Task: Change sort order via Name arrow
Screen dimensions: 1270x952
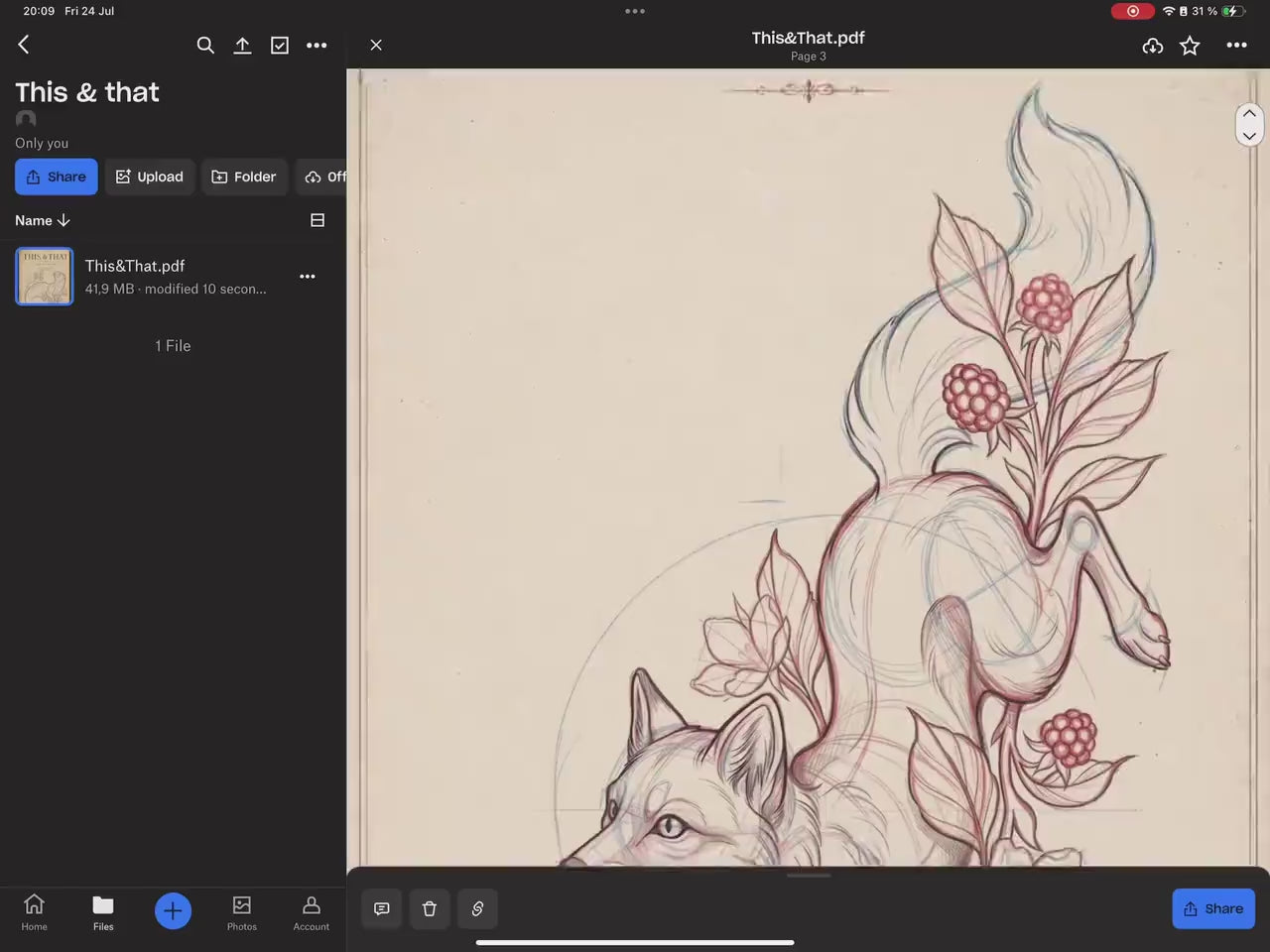Action: [x=43, y=220]
